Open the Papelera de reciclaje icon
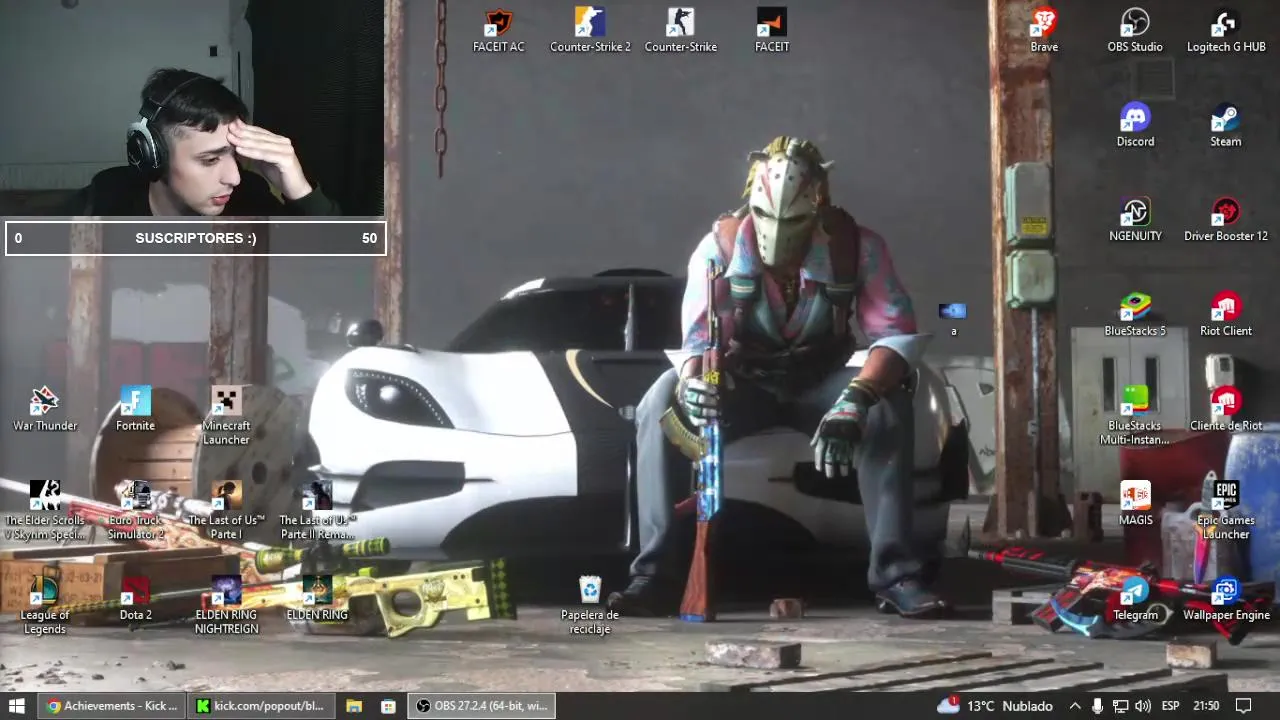 click(x=590, y=606)
